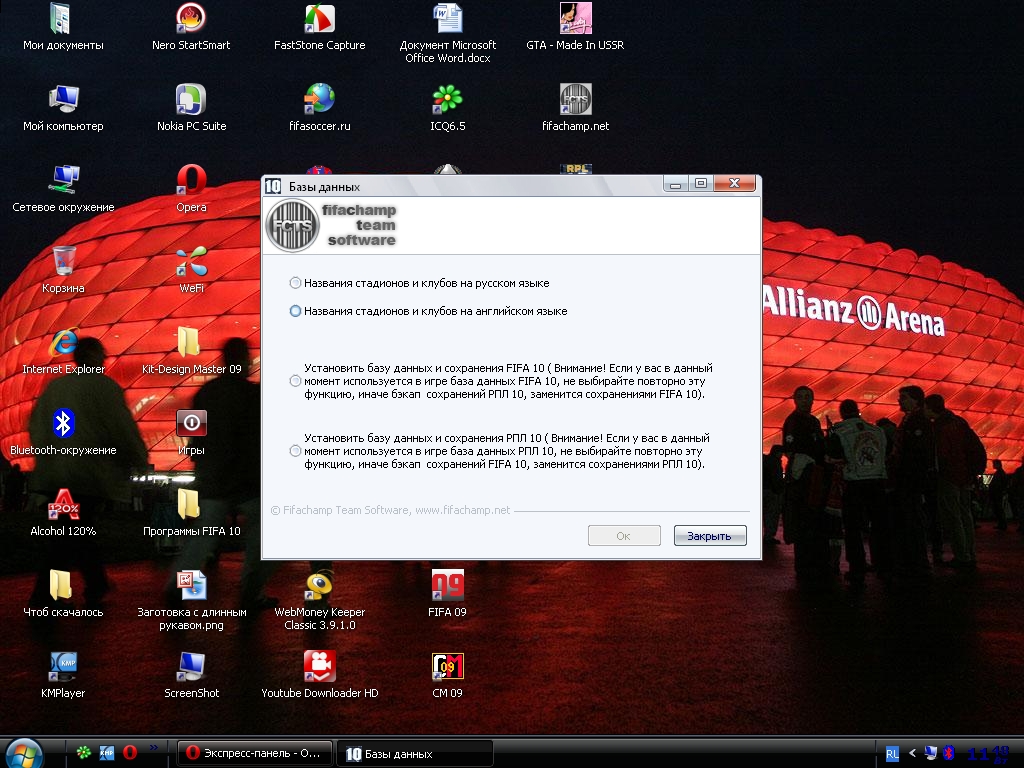Open Сетевое окружение icon

(x=63, y=189)
